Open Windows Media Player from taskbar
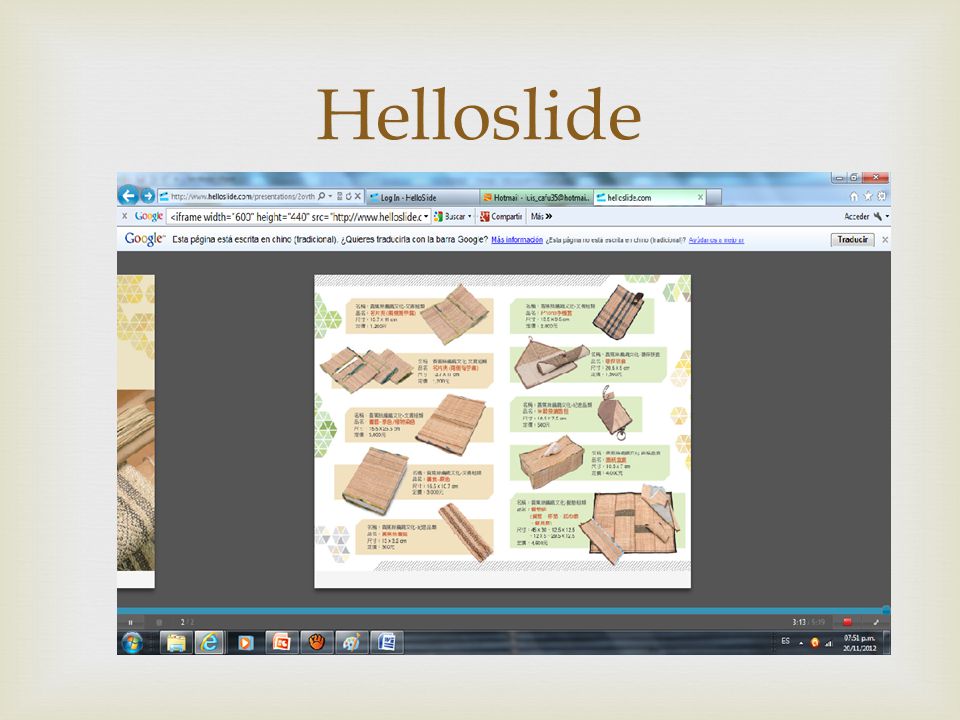Screen dimensions: 960x720 point(246,642)
